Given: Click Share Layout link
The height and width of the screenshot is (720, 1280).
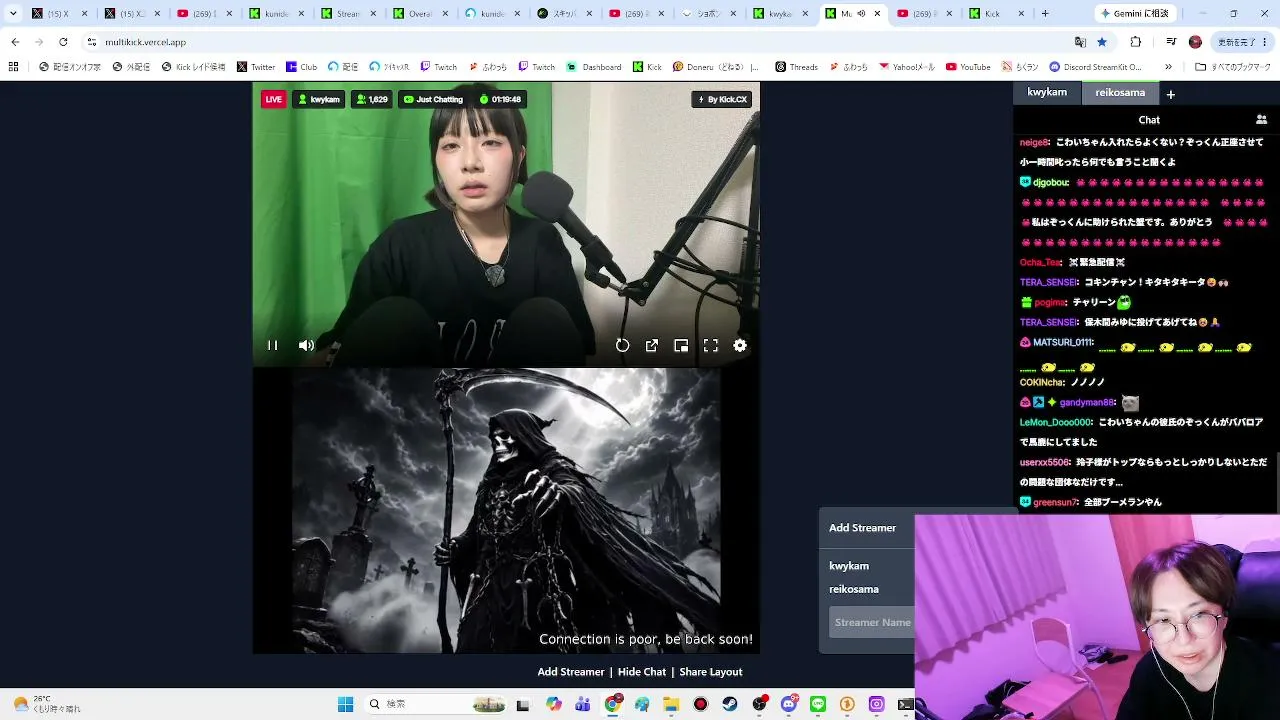Looking at the screenshot, I should click(x=711, y=672).
